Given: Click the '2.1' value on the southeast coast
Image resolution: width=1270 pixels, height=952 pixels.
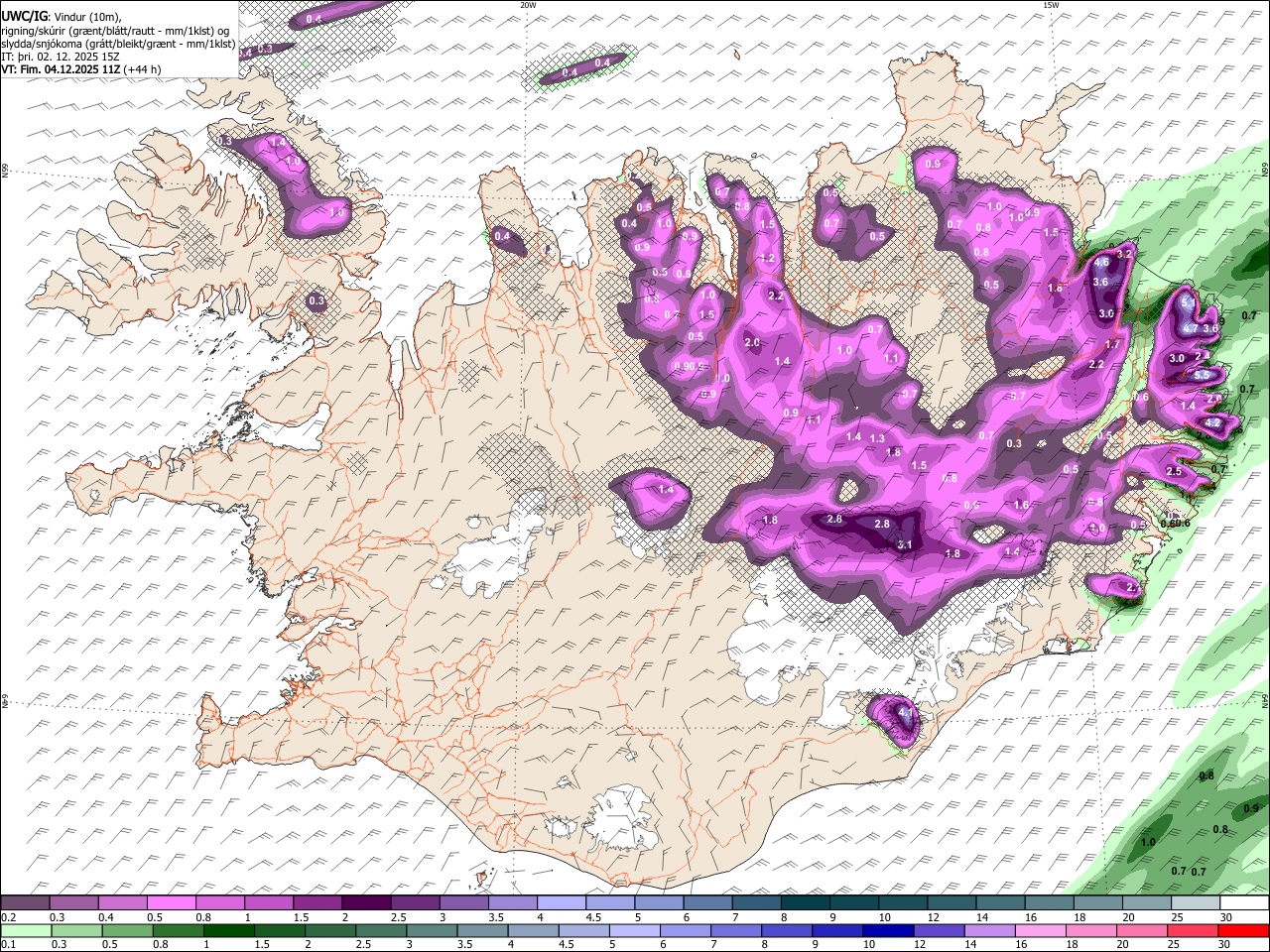Looking at the screenshot, I should coord(1134,587).
